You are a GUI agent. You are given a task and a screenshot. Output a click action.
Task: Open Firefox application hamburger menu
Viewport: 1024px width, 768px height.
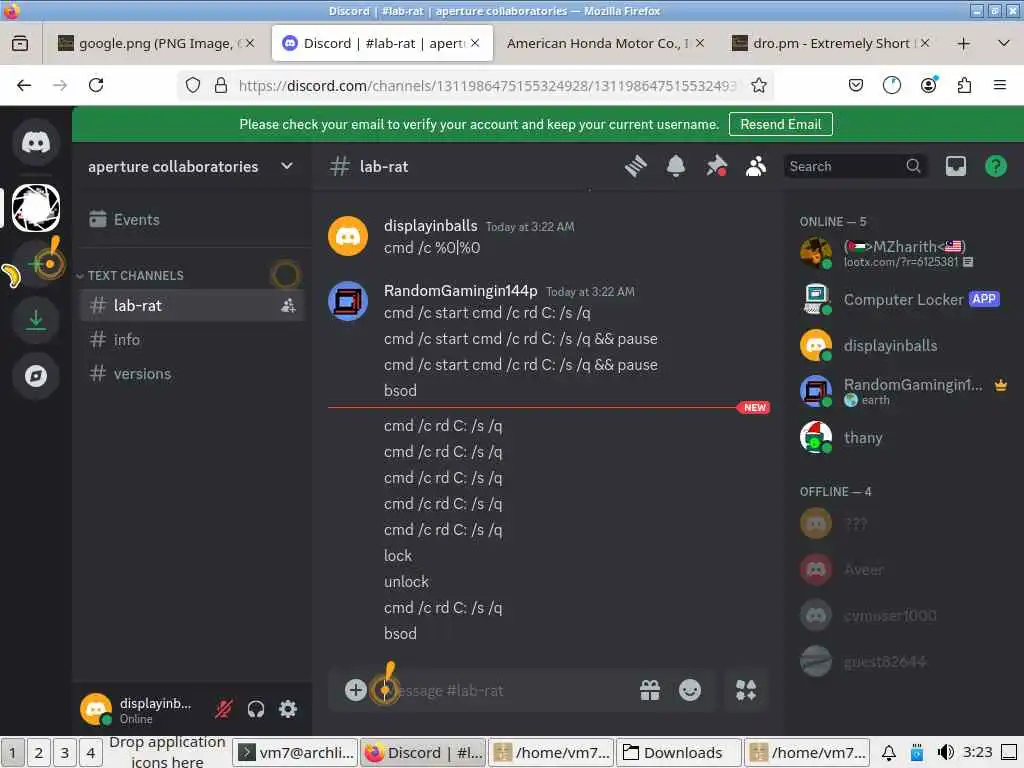click(x=999, y=86)
